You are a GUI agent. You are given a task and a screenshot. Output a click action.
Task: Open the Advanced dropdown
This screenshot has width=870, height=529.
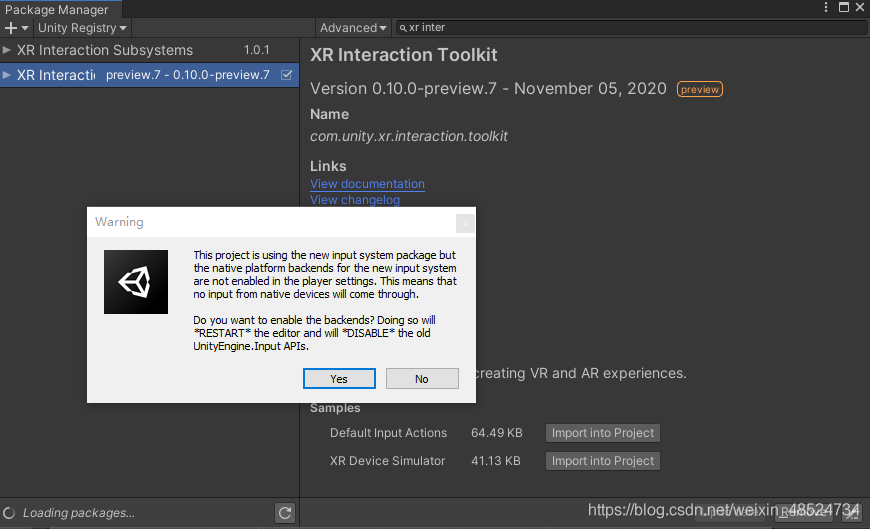pyautogui.click(x=353, y=28)
